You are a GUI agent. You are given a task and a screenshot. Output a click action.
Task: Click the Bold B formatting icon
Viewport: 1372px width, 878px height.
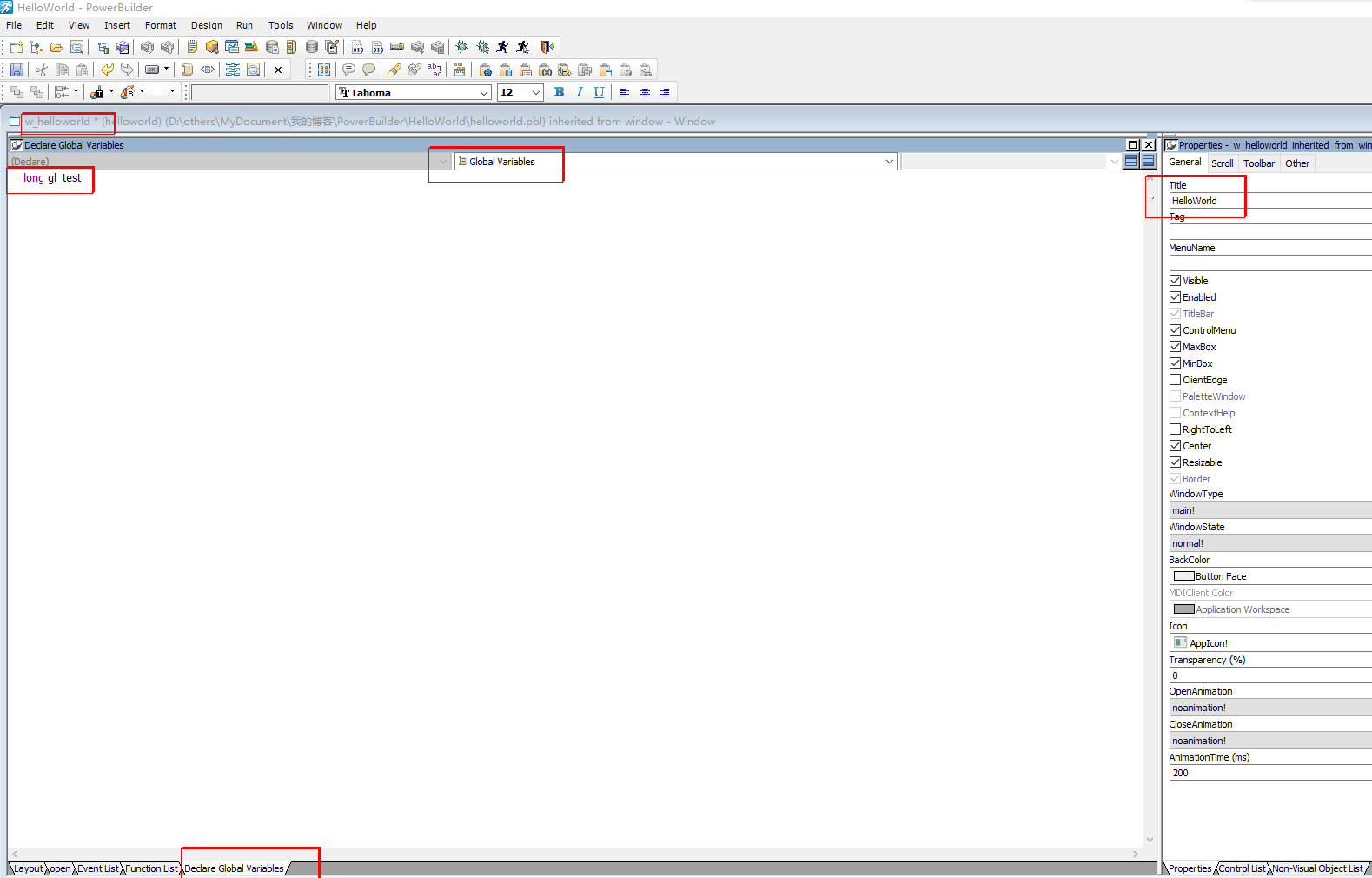pos(559,92)
